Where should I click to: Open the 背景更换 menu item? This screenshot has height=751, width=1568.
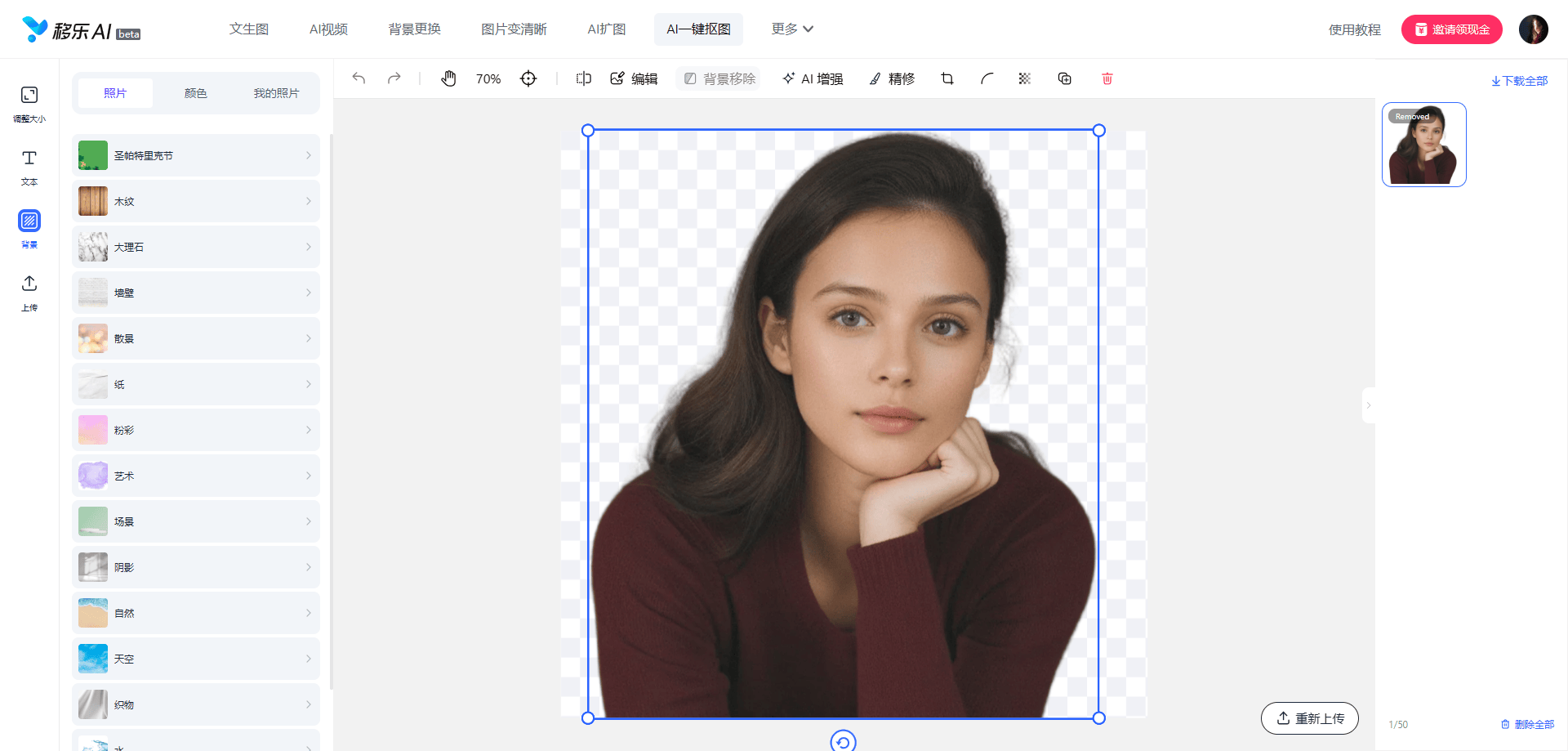point(414,29)
